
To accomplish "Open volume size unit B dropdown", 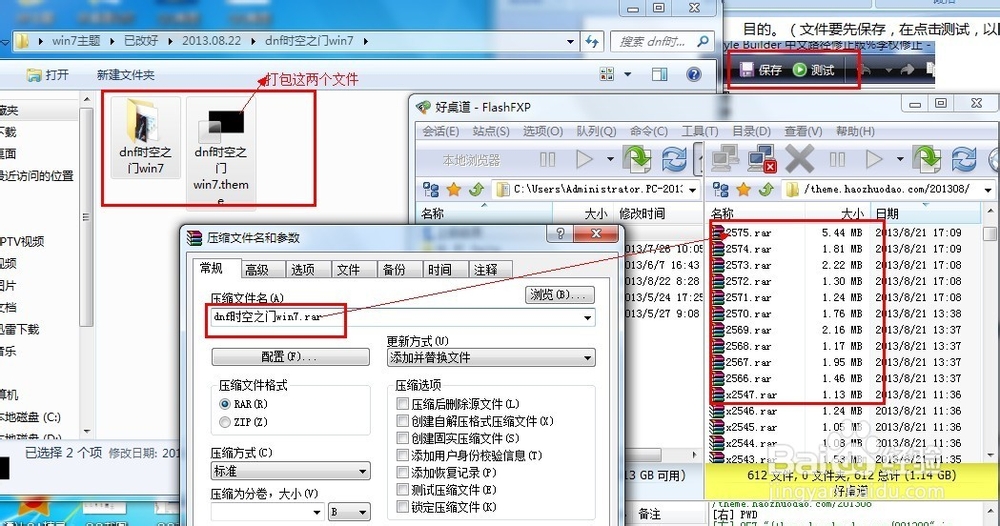I will 349,511.
